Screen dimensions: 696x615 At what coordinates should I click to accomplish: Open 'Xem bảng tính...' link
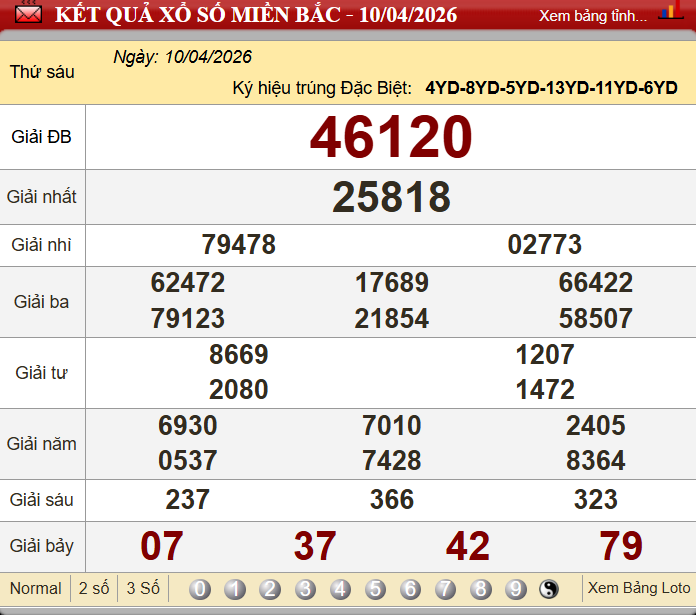point(593,16)
